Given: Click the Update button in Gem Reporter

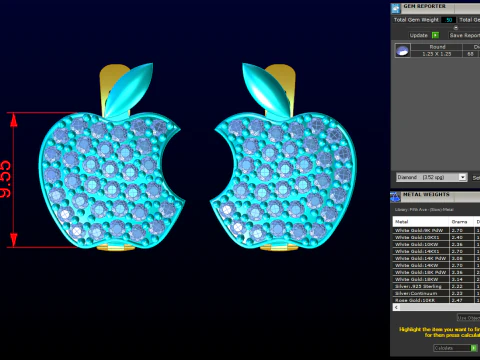Looking at the screenshot, I should [x=424, y=35].
